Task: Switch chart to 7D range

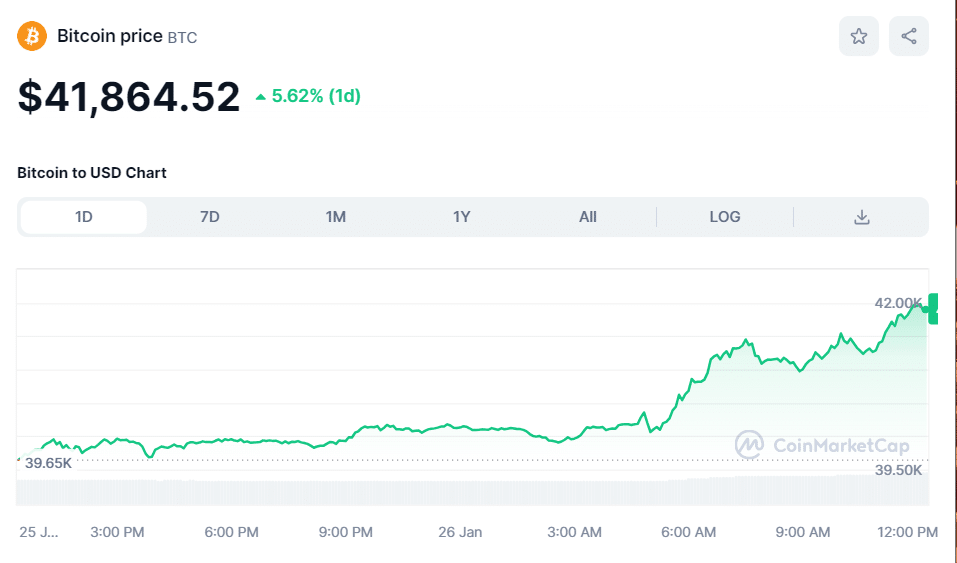Action: pos(210,217)
